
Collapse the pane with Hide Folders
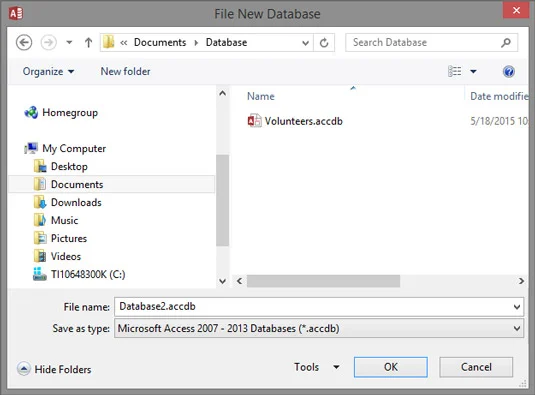pyautogui.click(x=54, y=369)
